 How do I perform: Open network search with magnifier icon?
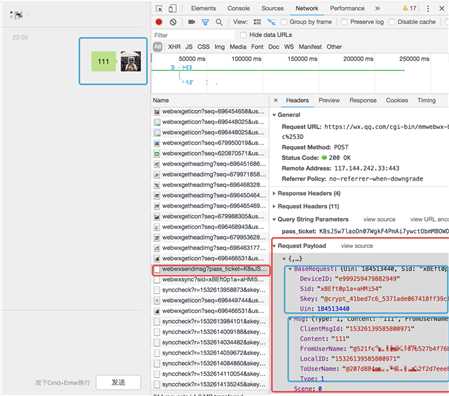click(219, 22)
